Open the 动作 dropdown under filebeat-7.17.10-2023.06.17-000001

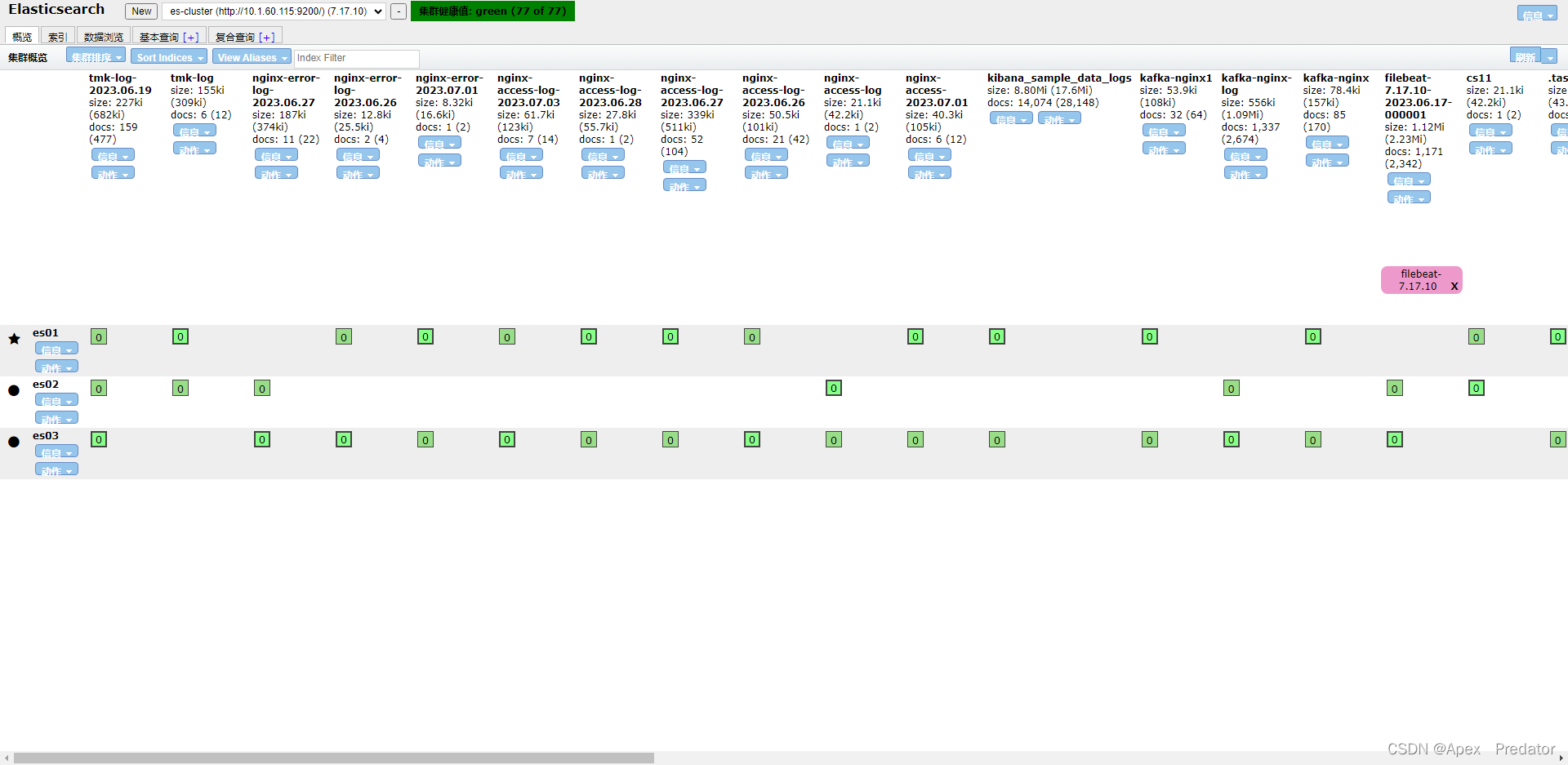coord(1409,198)
